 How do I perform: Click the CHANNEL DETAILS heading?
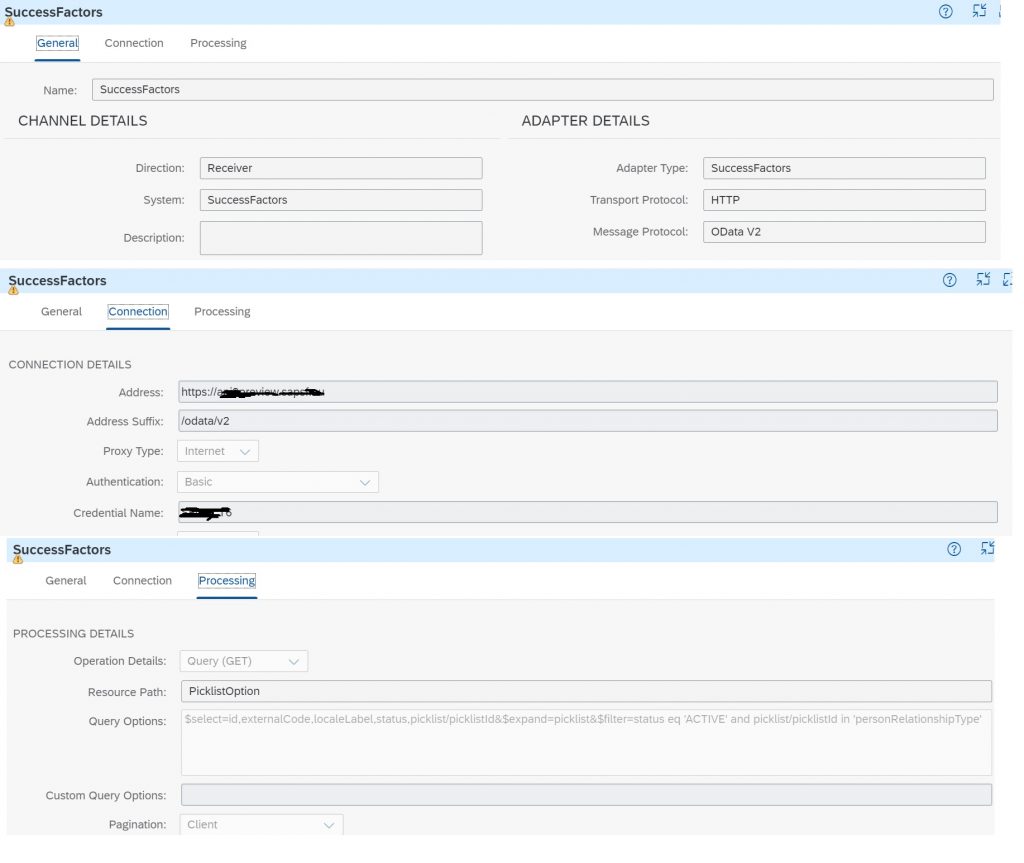83,121
